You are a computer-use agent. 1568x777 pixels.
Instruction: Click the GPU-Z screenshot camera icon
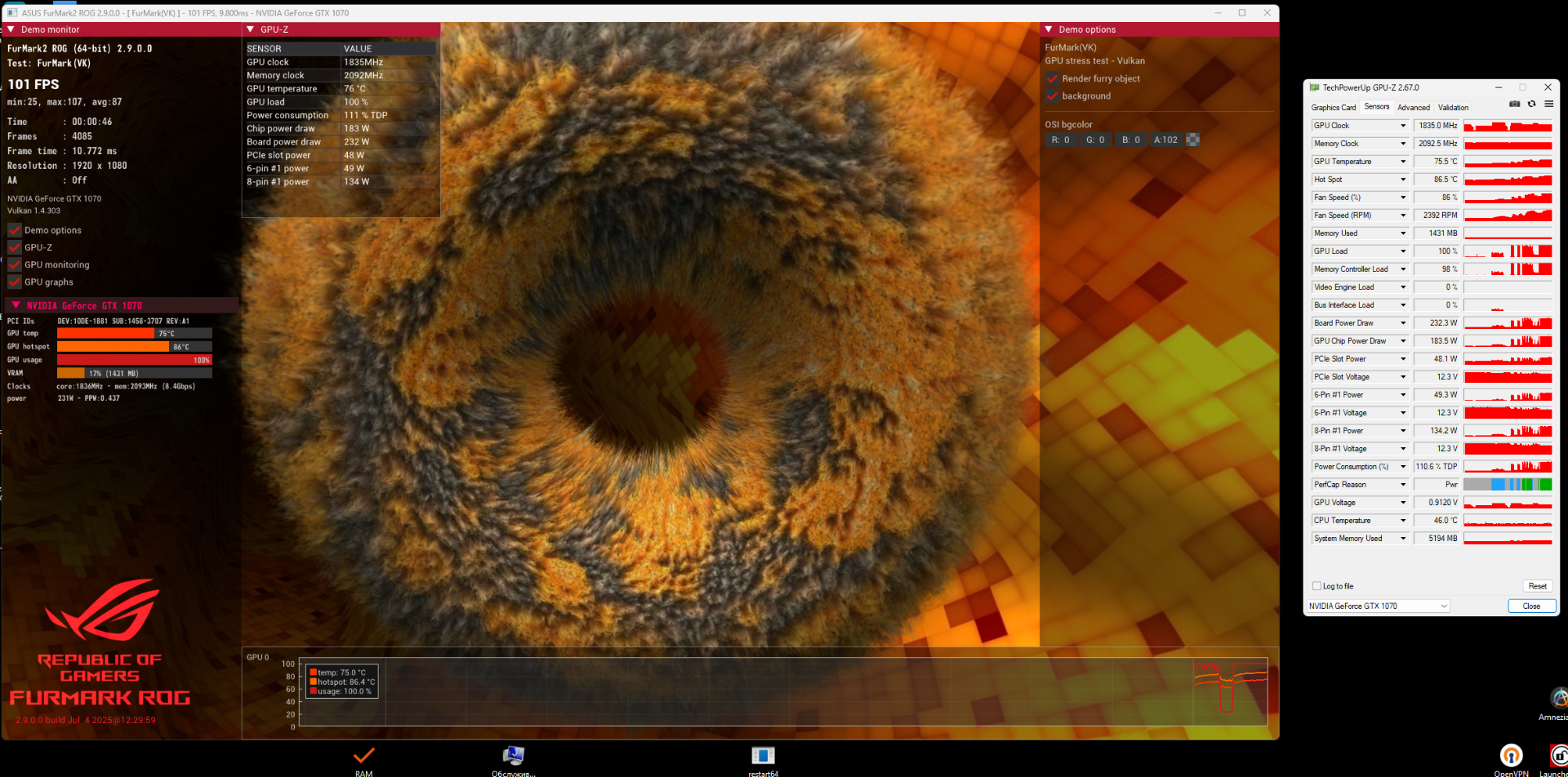pyautogui.click(x=1514, y=104)
